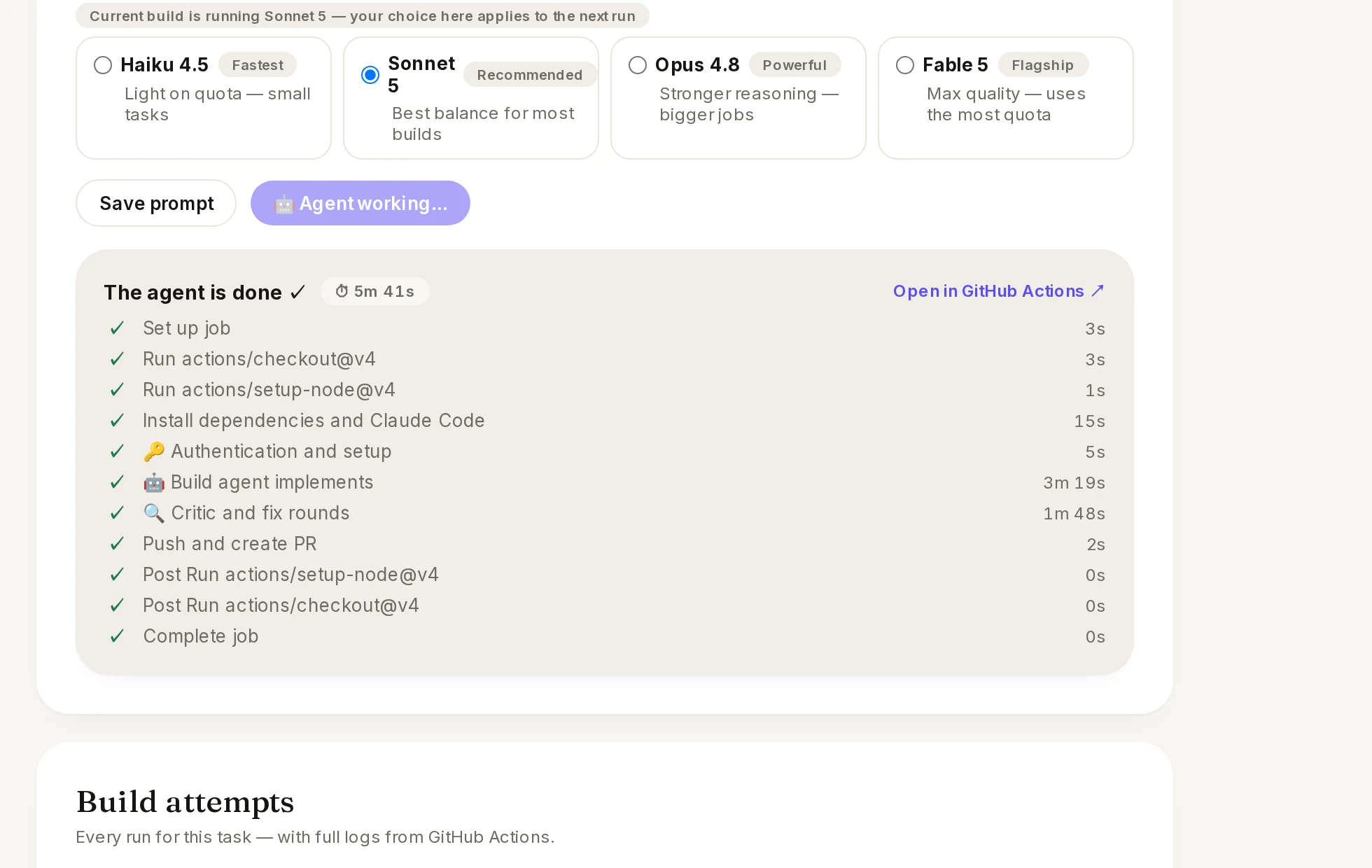Open in GitHub Actions link

(999, 291)
